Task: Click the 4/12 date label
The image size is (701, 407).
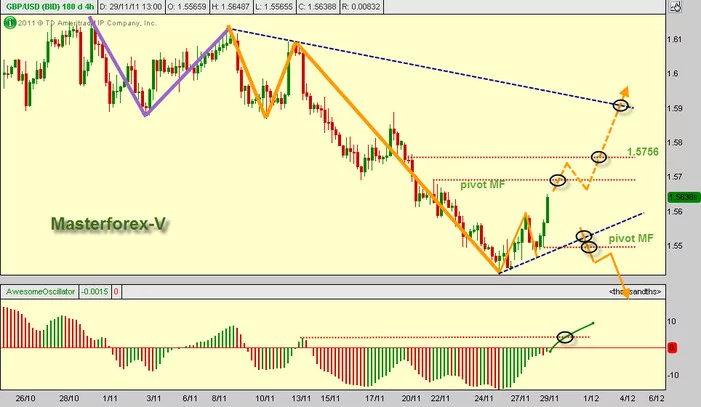Action: pyautogui.click(x=627, y=398)
